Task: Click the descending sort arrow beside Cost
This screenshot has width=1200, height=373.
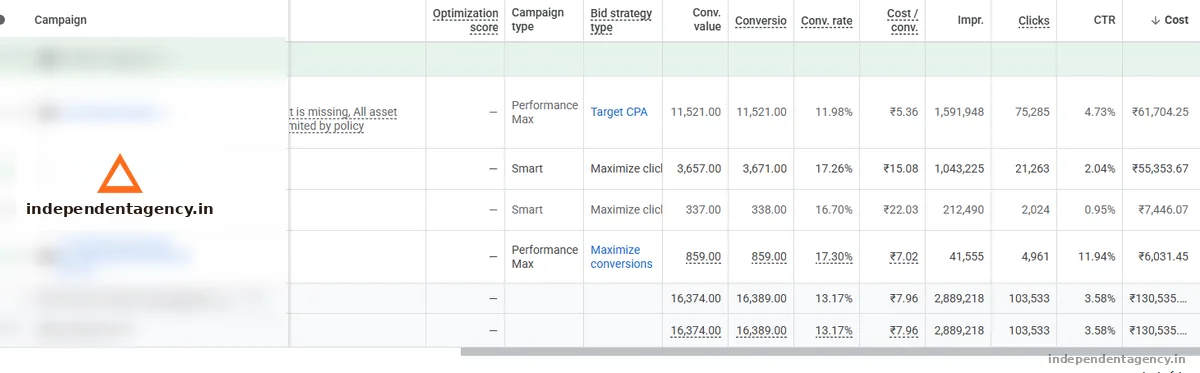Action: [x=1155, y=20]
